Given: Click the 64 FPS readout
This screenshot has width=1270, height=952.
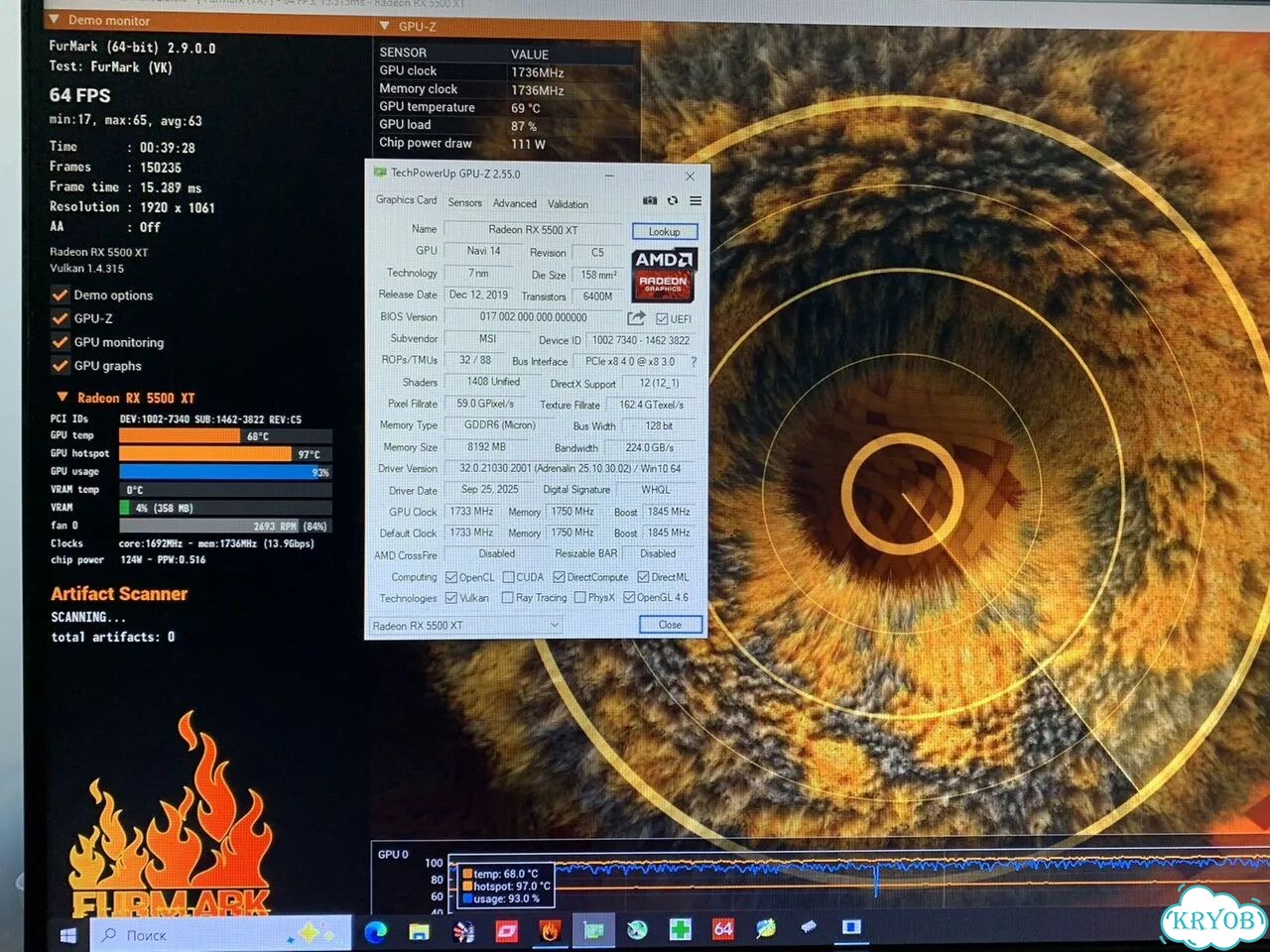Looking at the screenshot, I should pos(80,95).
